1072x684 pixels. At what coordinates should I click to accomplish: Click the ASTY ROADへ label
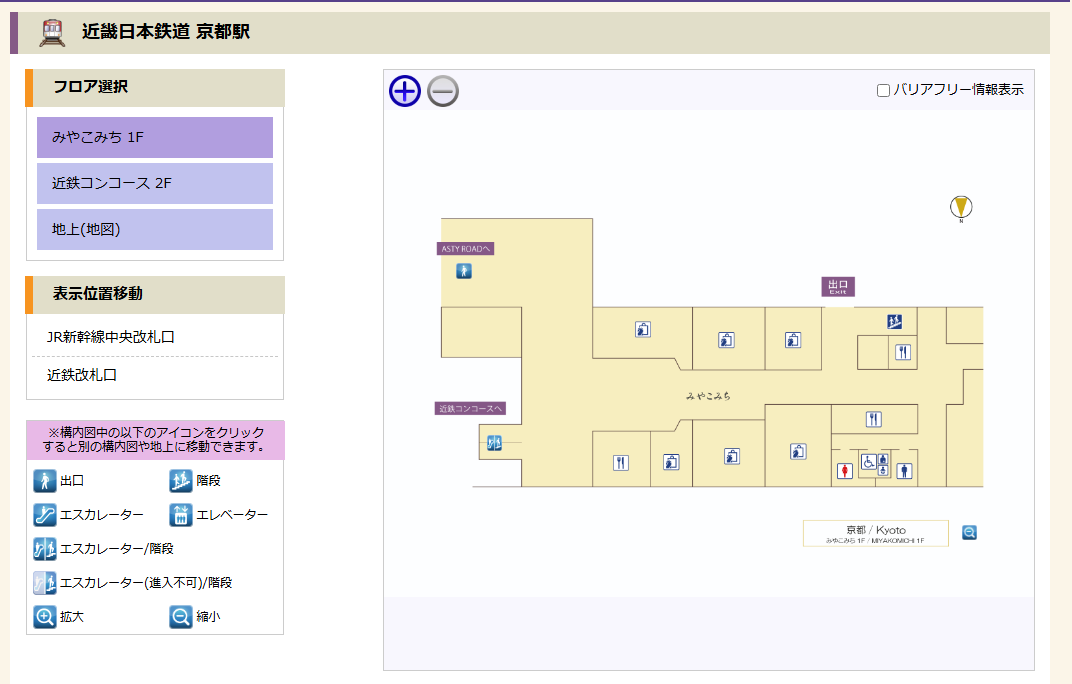click(x=466, y=249)
